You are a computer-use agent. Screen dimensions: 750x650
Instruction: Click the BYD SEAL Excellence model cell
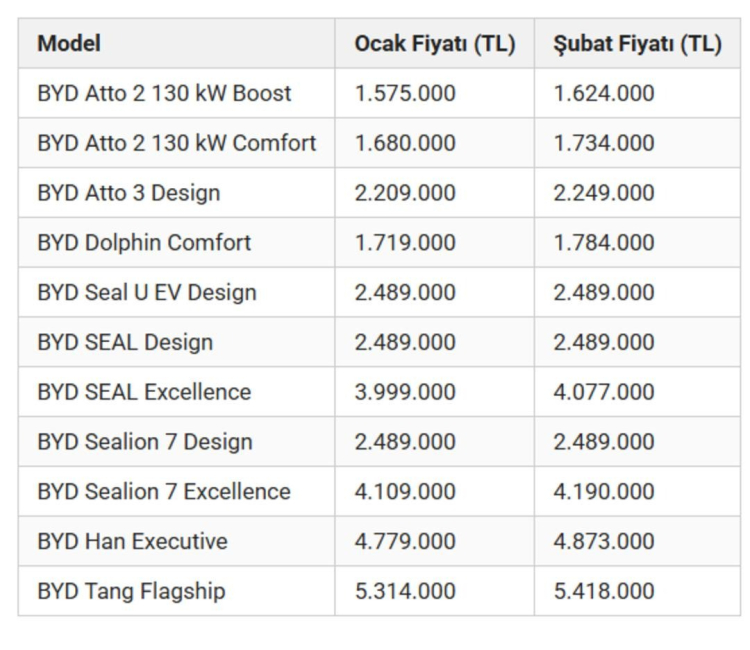tap(144, 392)
